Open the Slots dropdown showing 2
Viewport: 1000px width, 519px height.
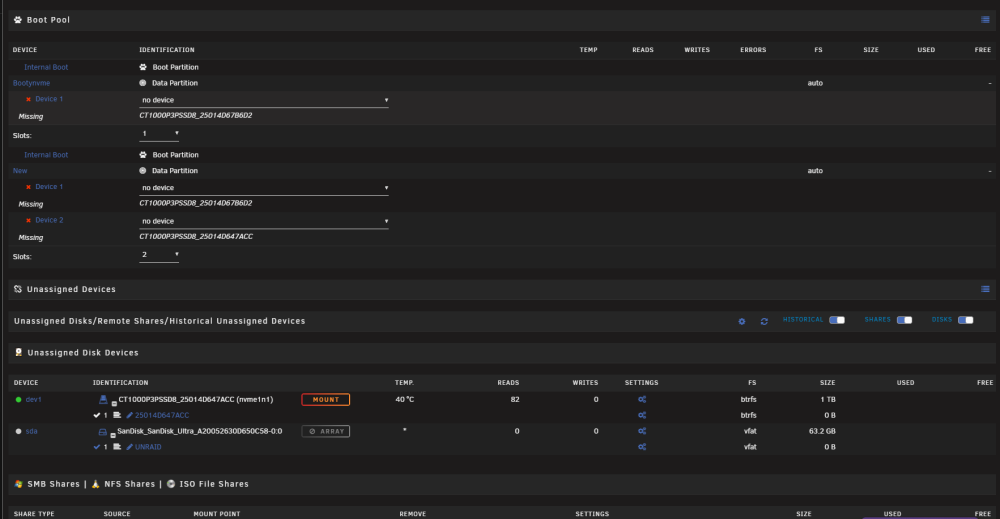159,255
